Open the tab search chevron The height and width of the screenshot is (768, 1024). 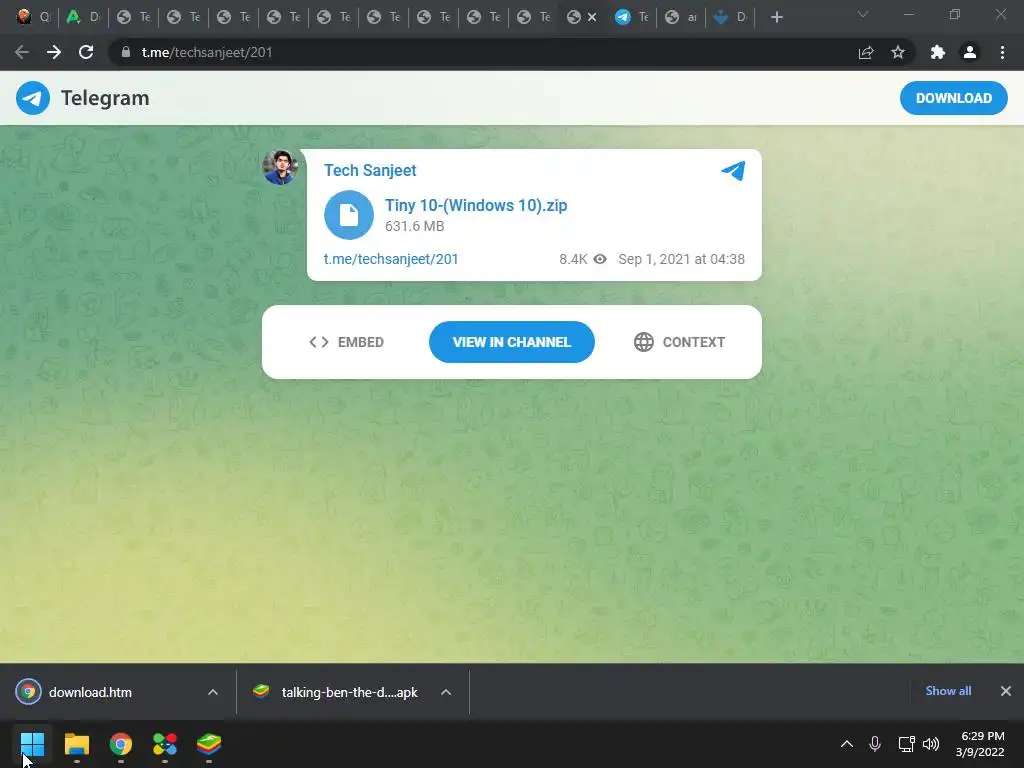pyautogui.click(x=863, y=14)
